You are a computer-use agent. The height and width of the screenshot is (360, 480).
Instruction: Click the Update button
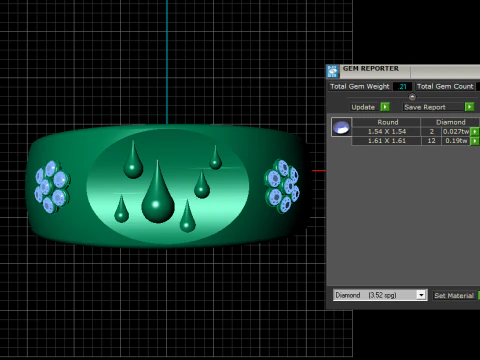coord(363,107)
